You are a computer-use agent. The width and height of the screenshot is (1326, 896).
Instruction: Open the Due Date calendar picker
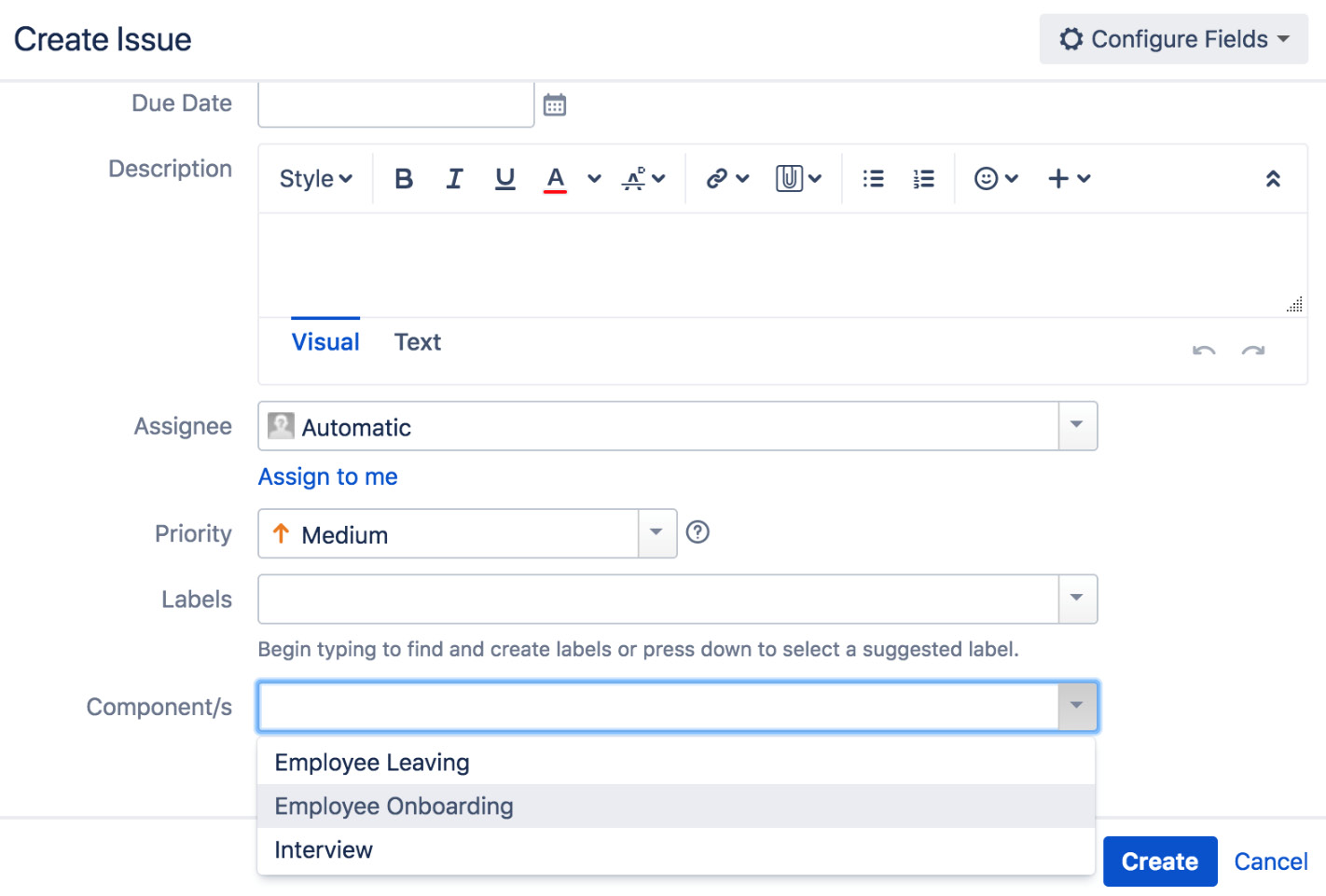tap(556, 103)
